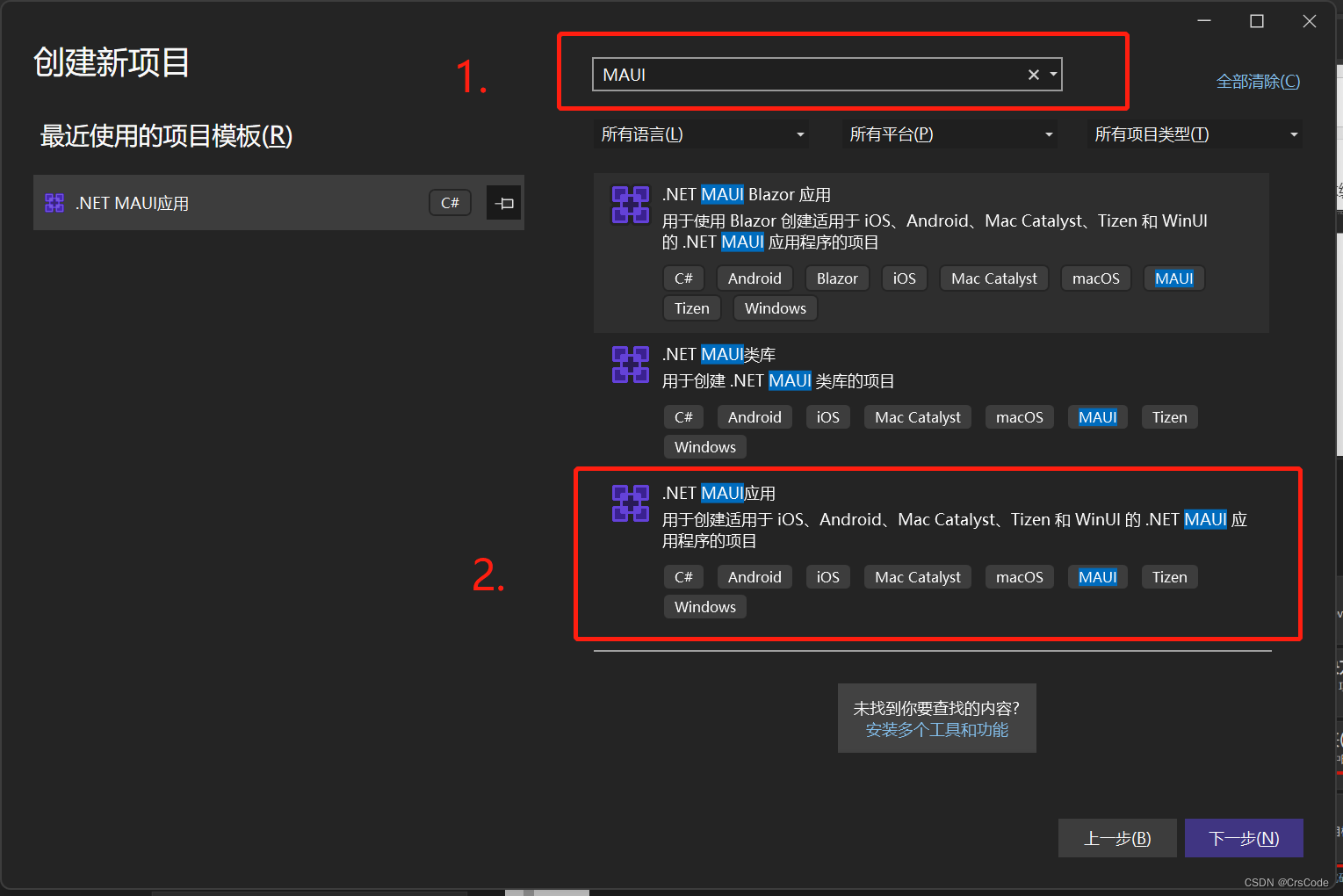Click the Blazor tag on Blazor template
Viewport: 1343px width, 896px height.
837,278
